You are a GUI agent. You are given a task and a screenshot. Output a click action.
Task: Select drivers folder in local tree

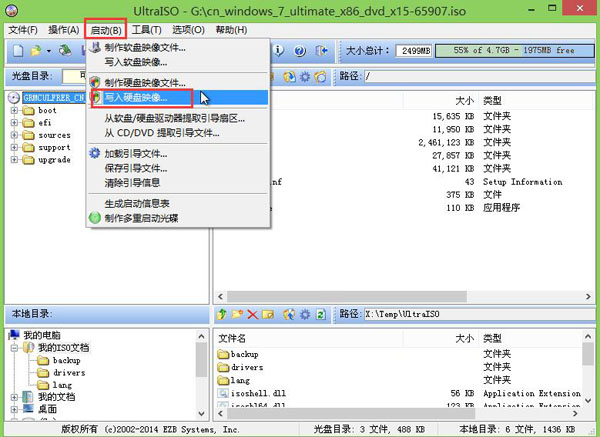69,372
